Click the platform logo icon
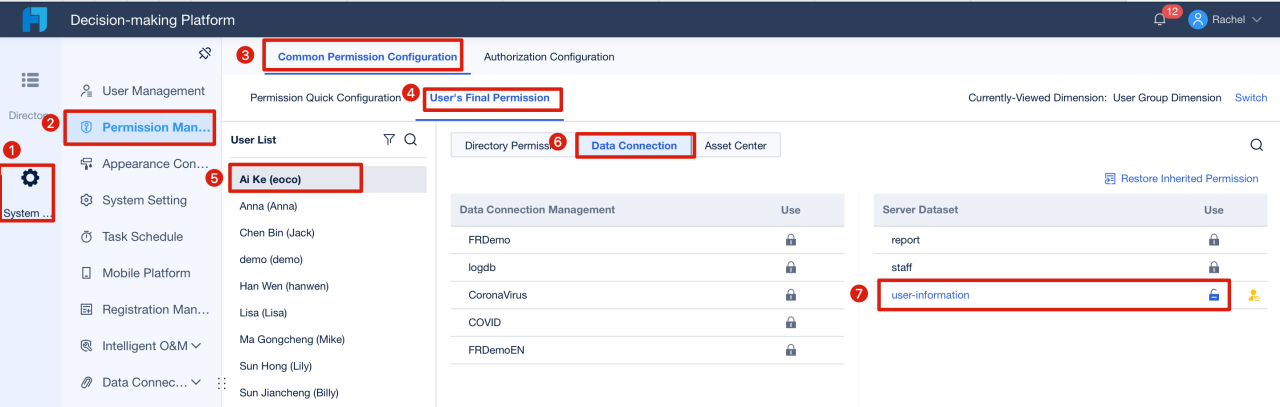The width and height of the screenshot is (1280, 407). coord(34,19)
